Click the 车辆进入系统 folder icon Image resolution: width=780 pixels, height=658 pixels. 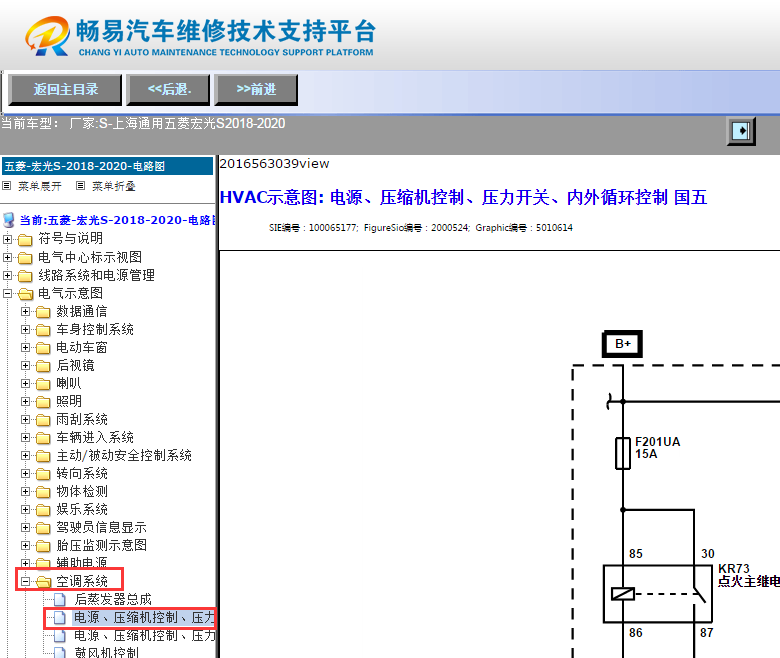pos(43,438)
